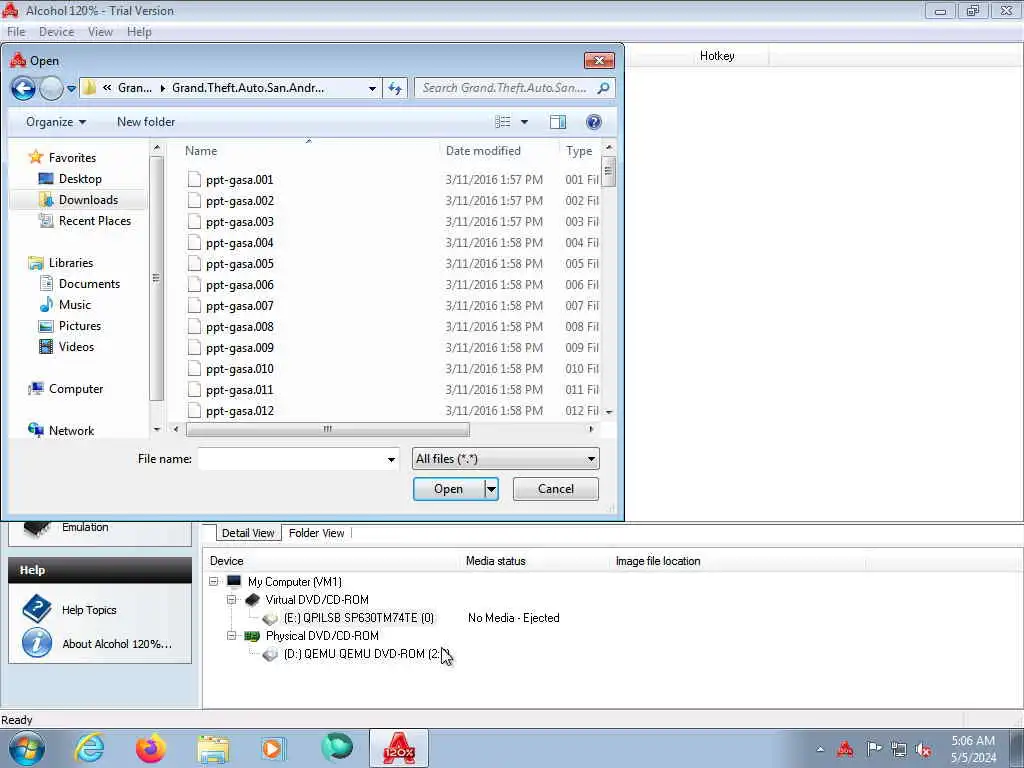
Task: Open the View menu
Action: [100, 32]
